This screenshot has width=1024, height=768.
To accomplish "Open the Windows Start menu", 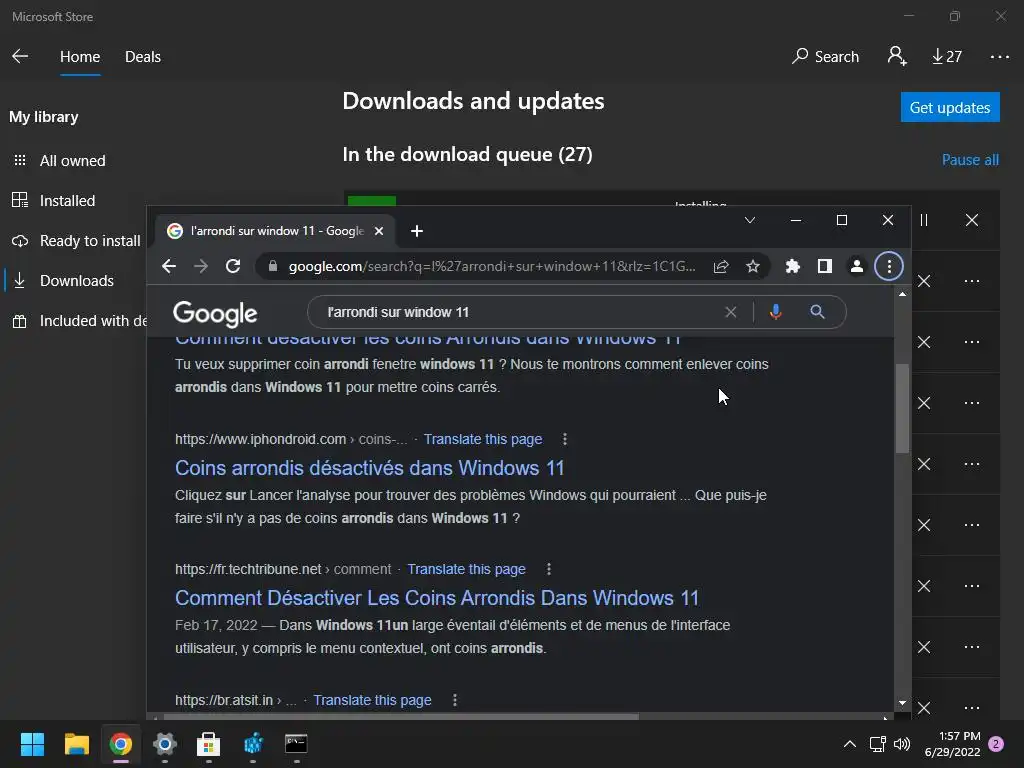I will click(32, 744).
